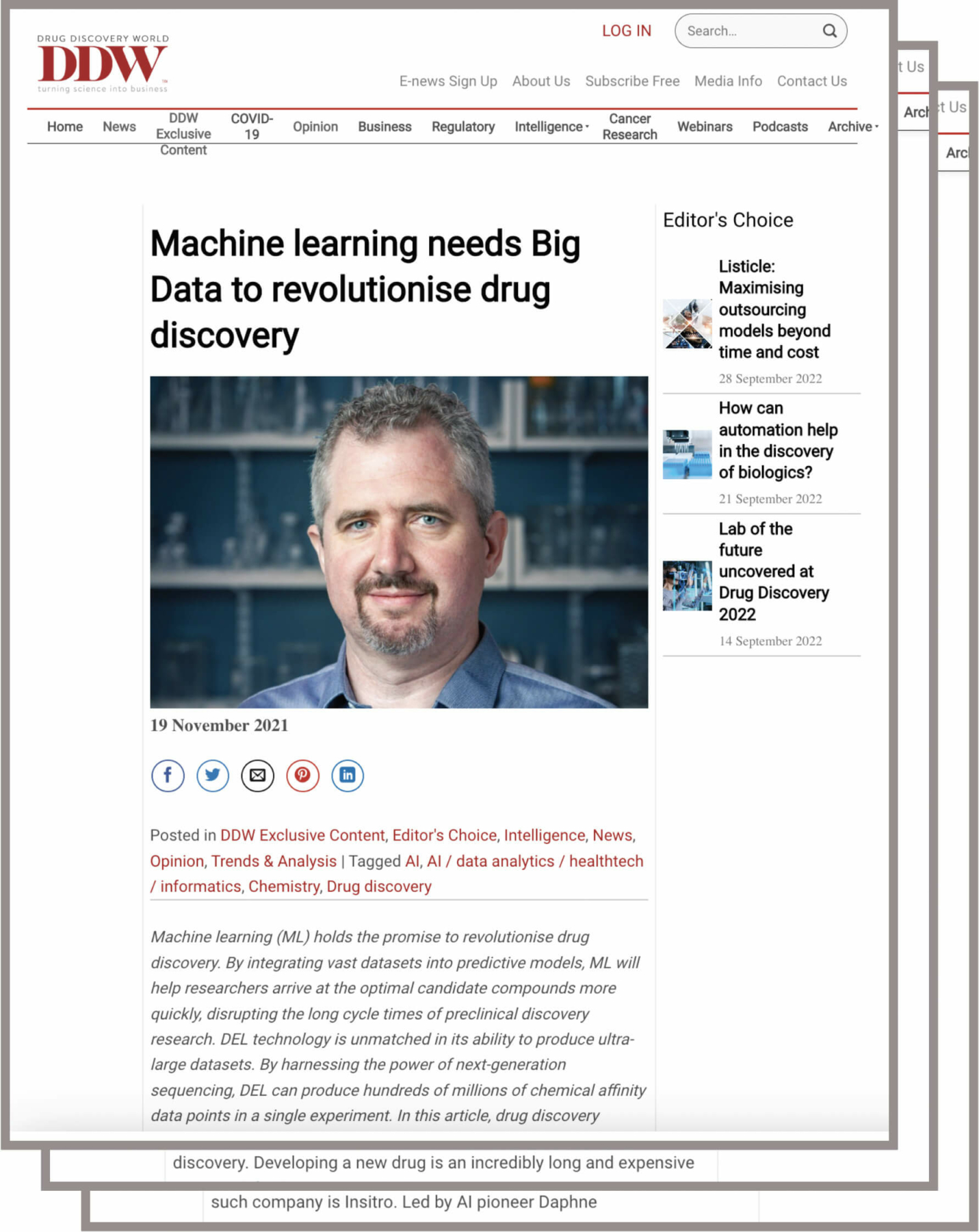The width and height of the screenshot is (979, 1232).
Task: Click date 21 September 2022
Action: coord(770,499)
